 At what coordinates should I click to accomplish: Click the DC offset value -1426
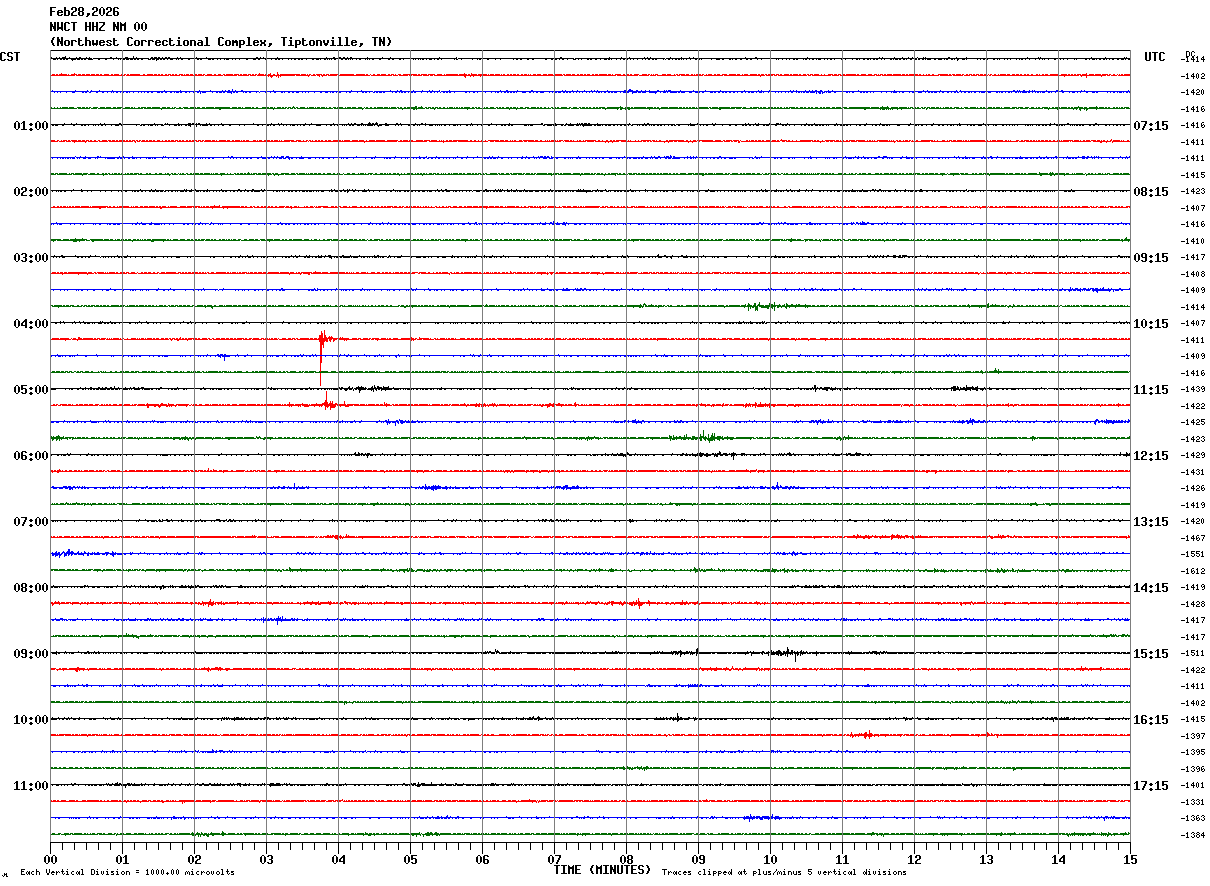tap(1192, 489)
